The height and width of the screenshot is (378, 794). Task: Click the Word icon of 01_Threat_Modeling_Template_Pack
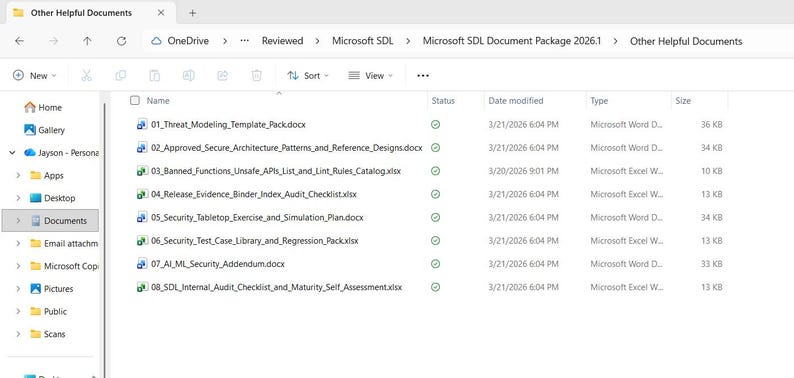point(142,124)
